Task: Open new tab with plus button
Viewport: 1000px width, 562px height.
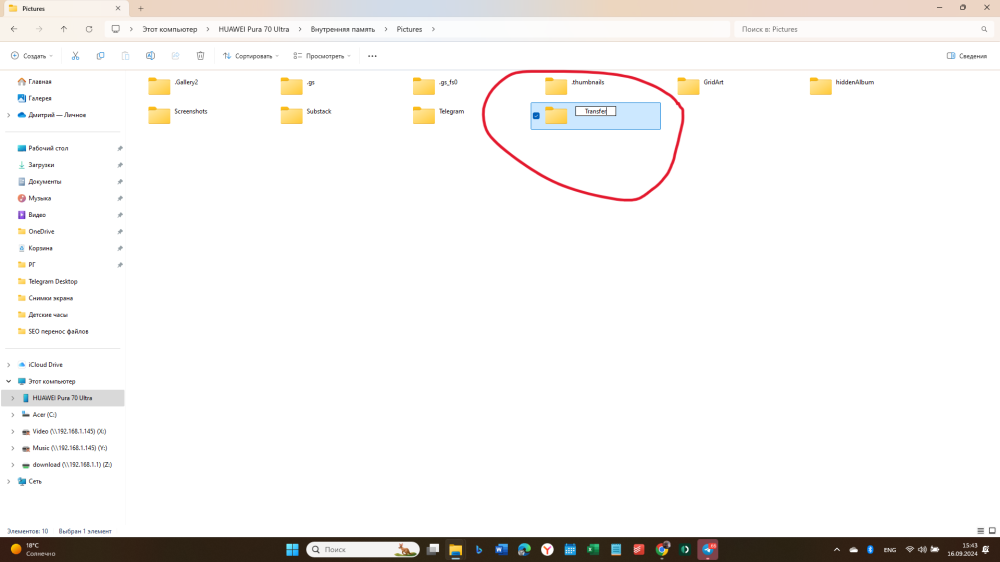Action: [x=140, y=8]
